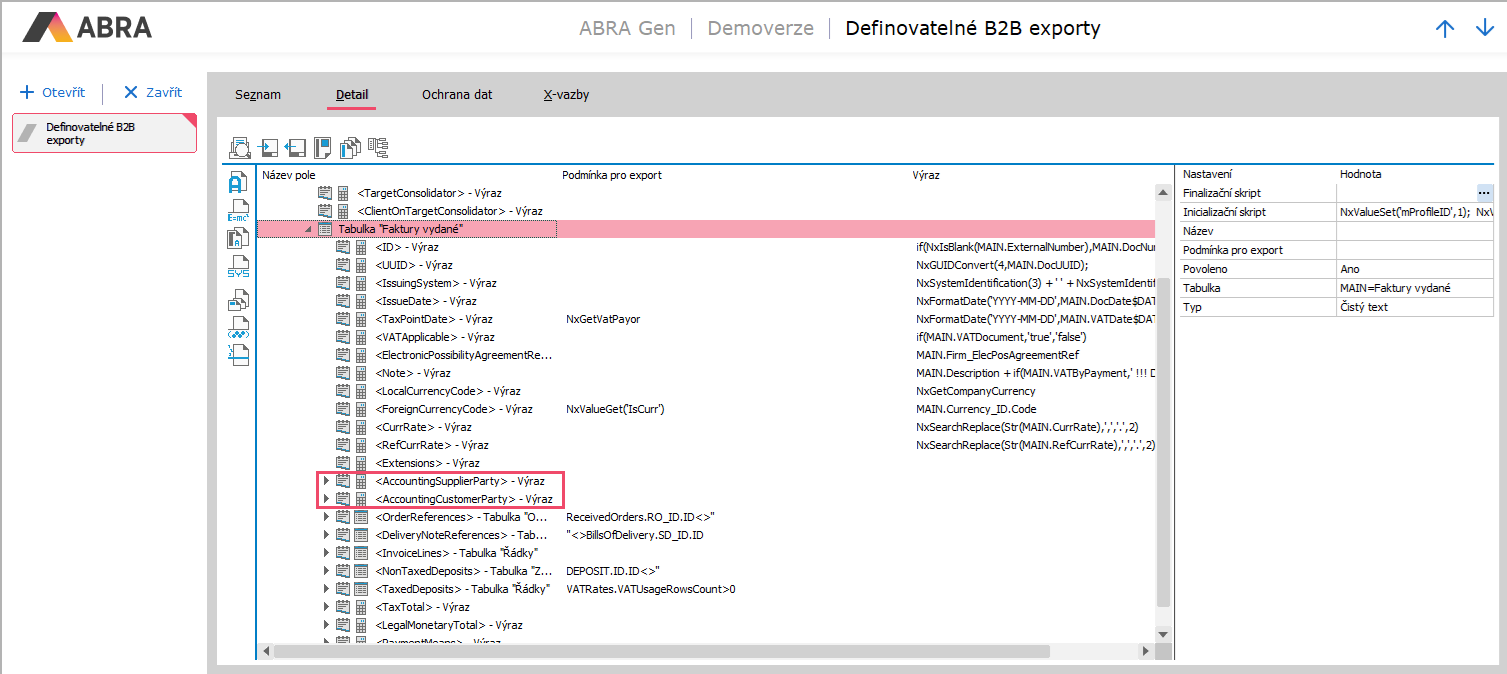1507x674 pixels.
Task: Collapse the Tabulka "Faktury vydané" node
Action: click(308, 229)
